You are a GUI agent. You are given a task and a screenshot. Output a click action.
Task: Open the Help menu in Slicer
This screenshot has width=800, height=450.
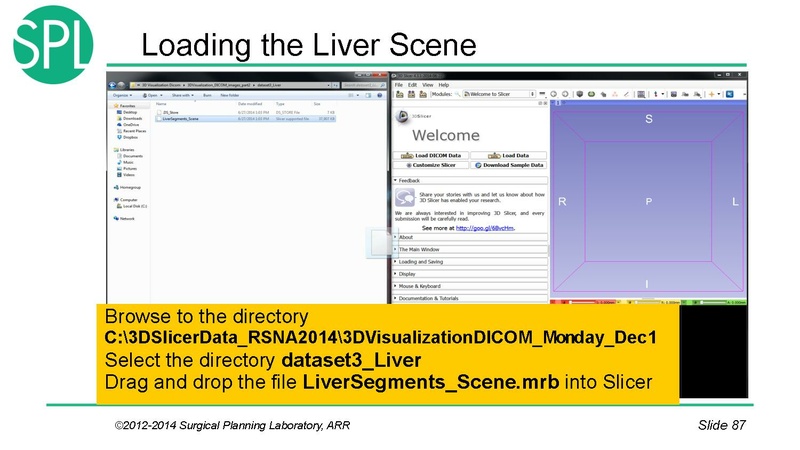click(444, 85)
